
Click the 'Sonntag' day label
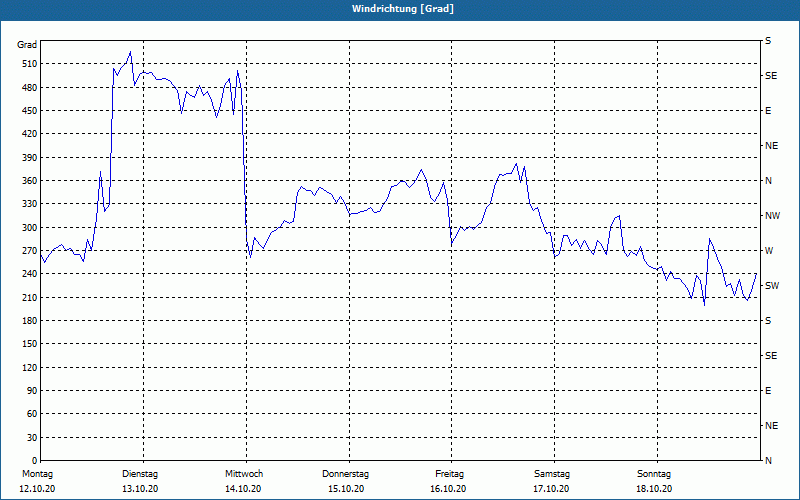coord(654,474)
